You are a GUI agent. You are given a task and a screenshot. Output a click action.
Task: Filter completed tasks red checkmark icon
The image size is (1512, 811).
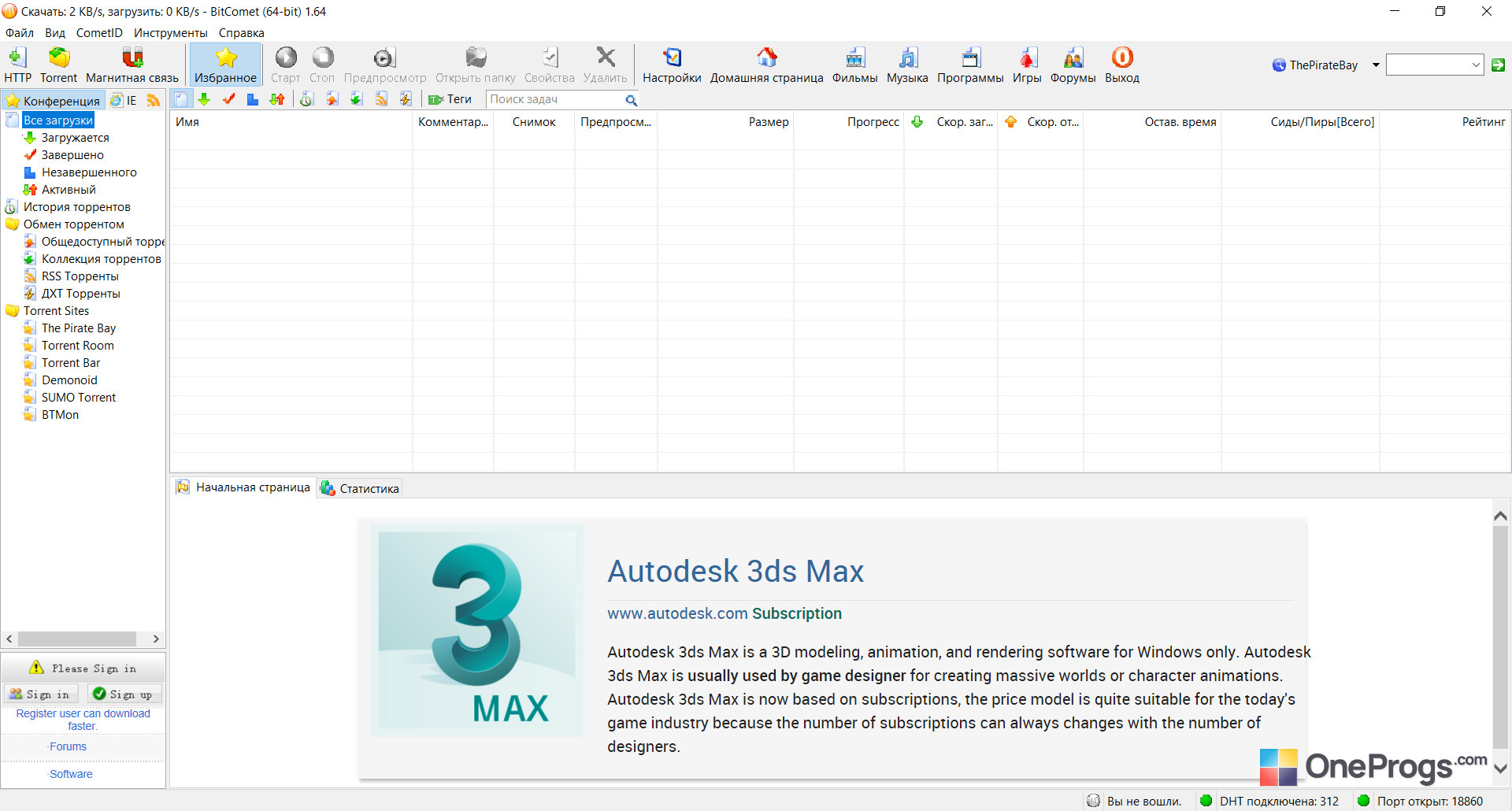[x=228, y=99]
